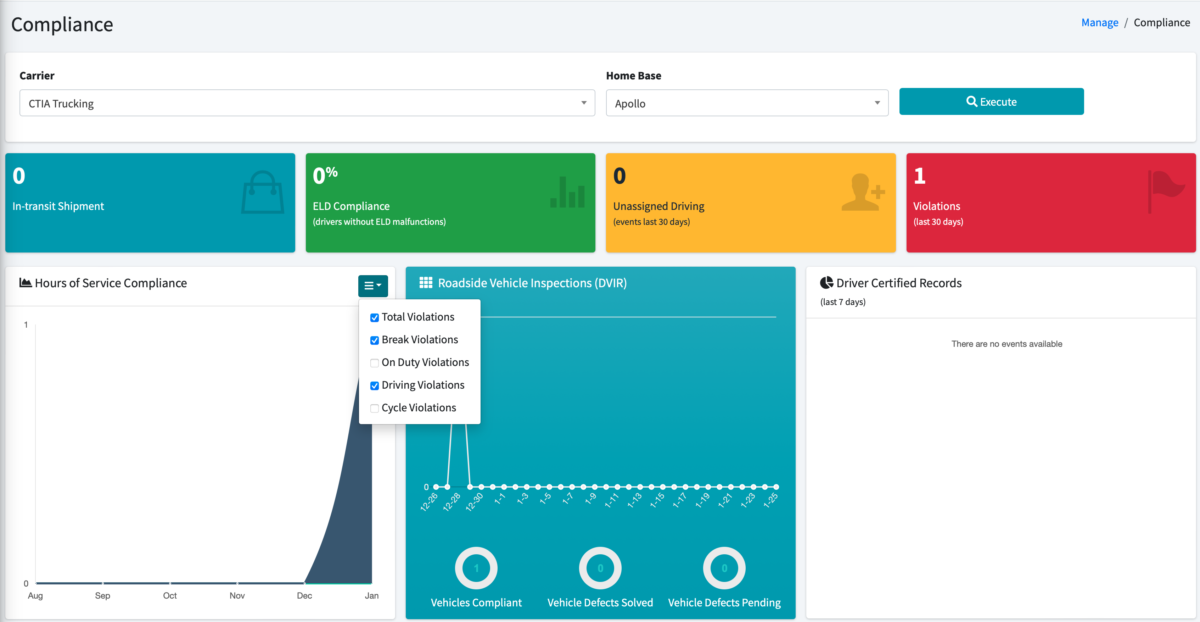Open the Carrier dropdown showing CTIA Trucking
1200x622 pixels.
306,103
